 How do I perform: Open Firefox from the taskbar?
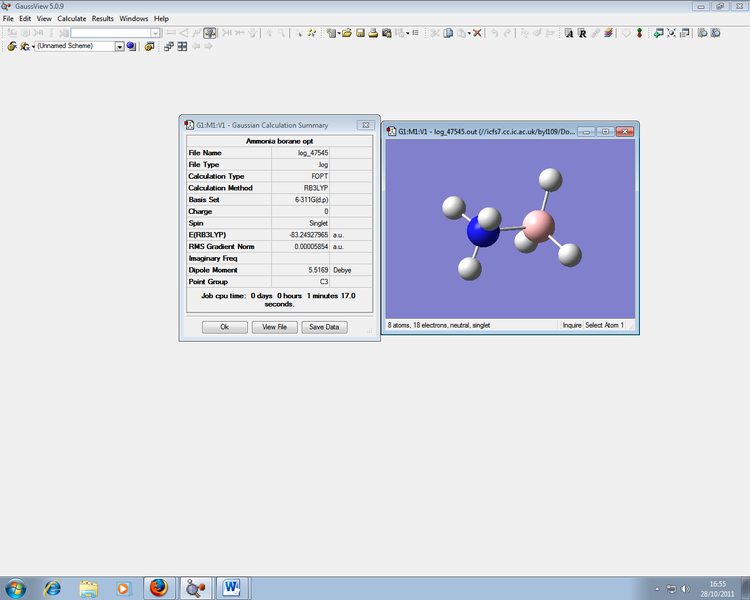[x=159, y=588]
